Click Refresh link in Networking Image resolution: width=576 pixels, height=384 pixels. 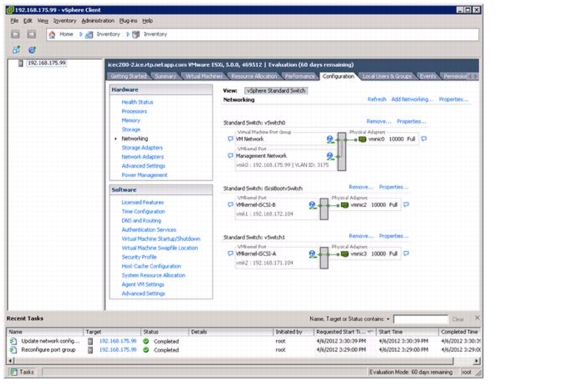377,99
